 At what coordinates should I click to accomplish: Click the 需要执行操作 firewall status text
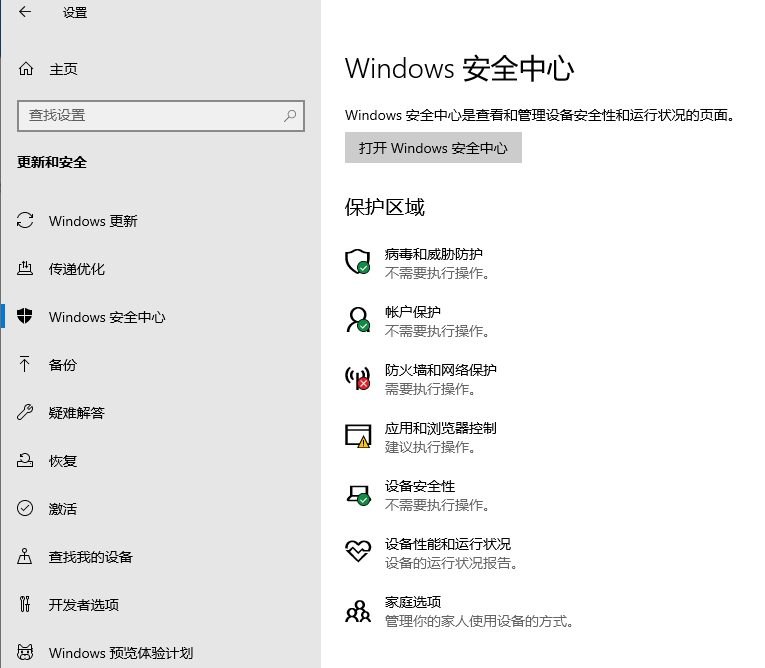click(430, 389)
